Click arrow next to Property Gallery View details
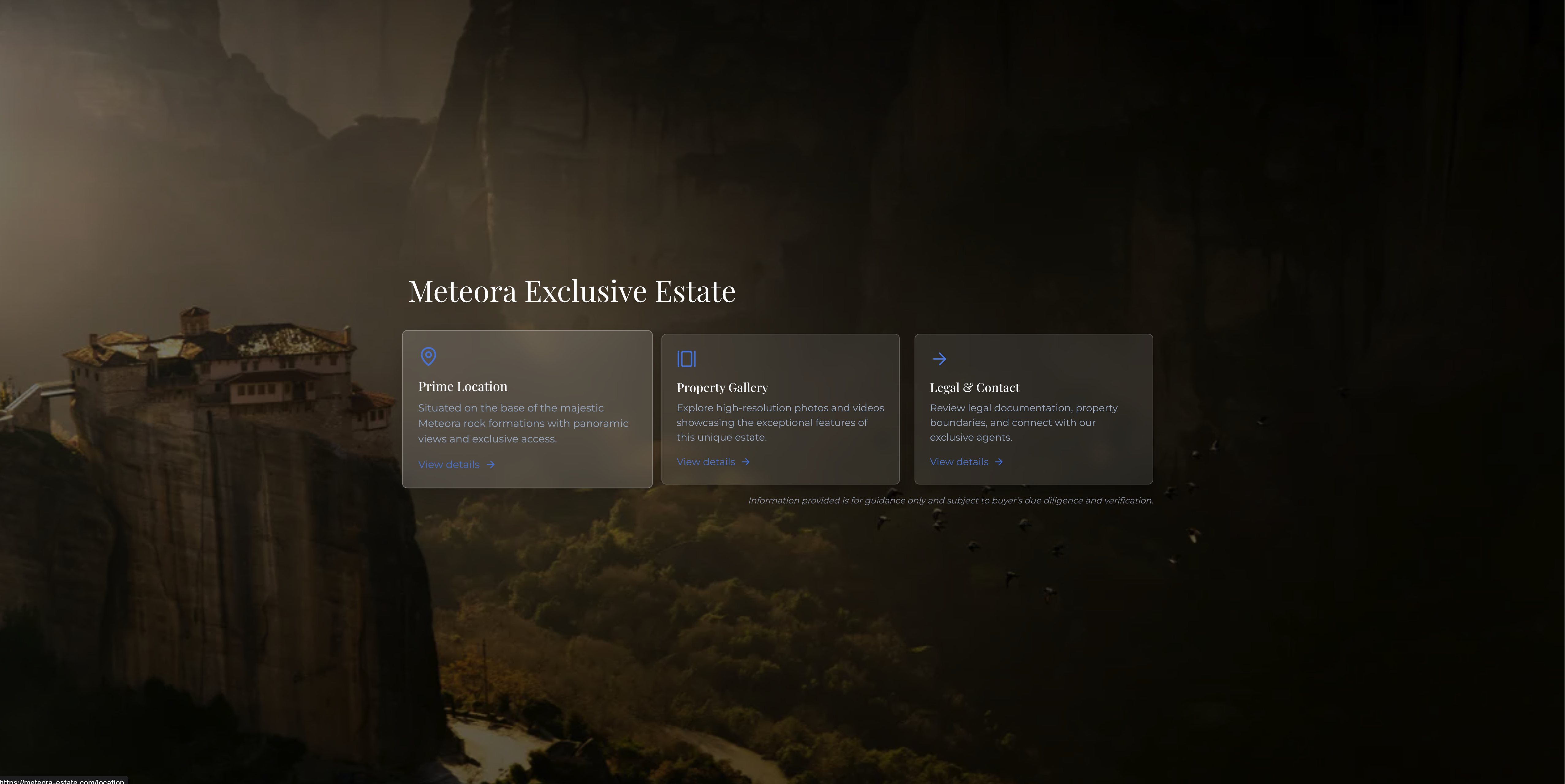The width and height of the screenshot is (1565, 784). [x=746, y=462]
